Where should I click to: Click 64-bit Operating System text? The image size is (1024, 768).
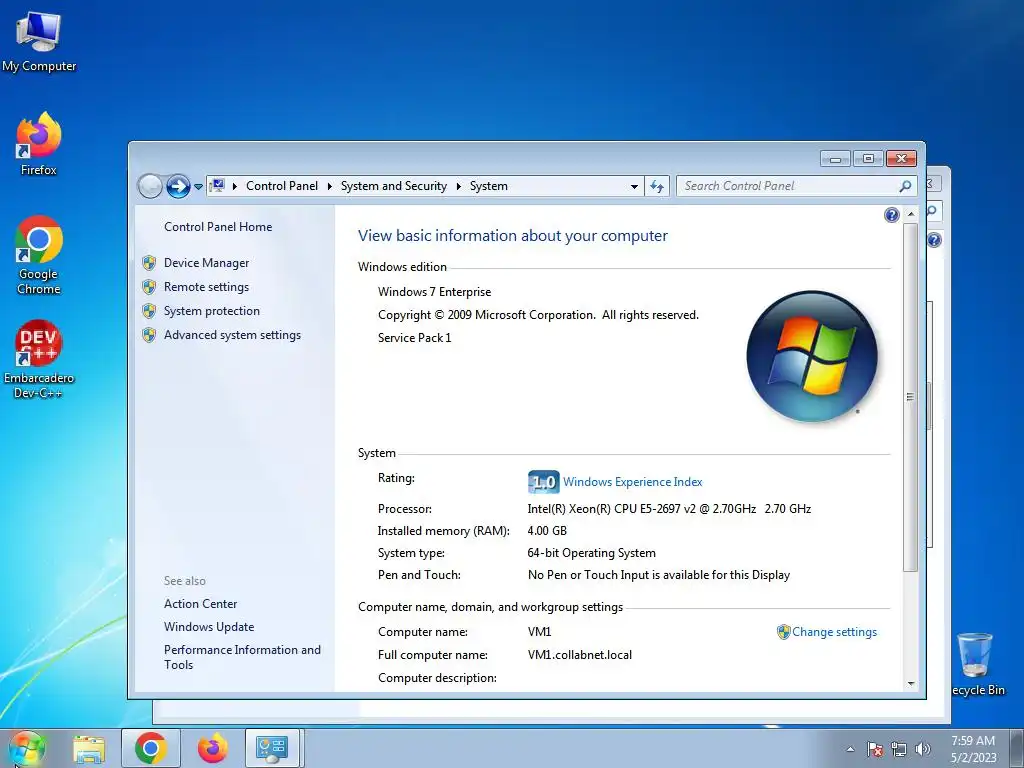click(591, 553)
